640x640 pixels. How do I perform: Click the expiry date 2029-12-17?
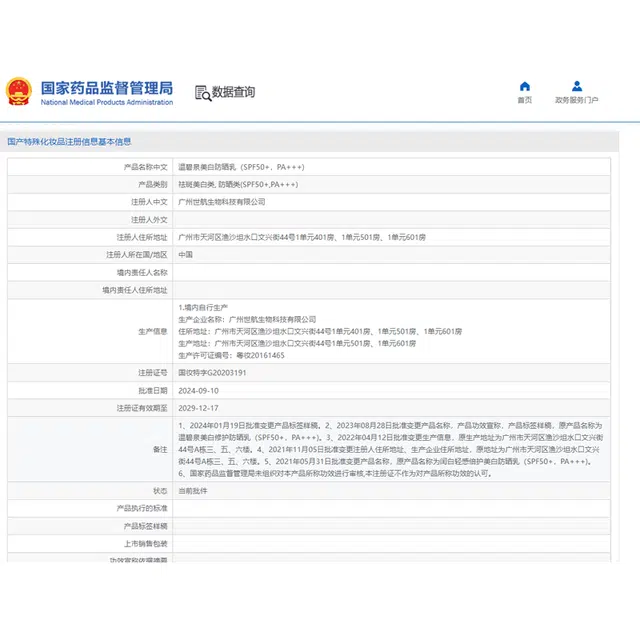pos(197,408)
